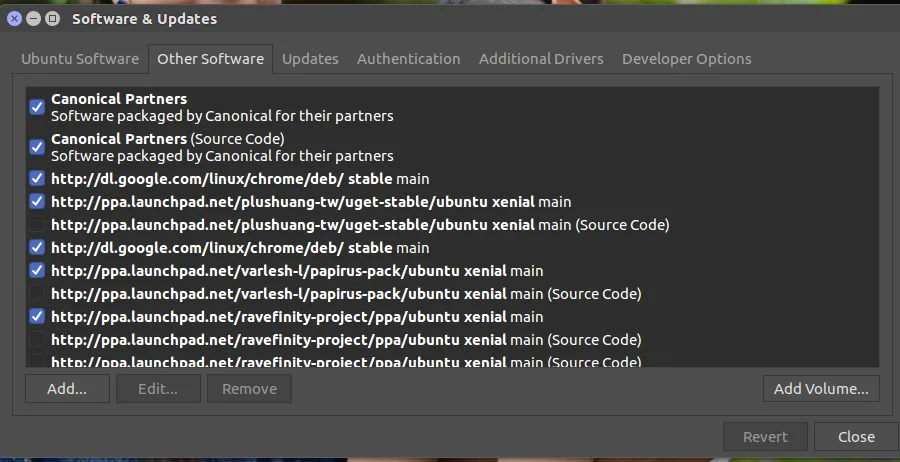Switch to the Ubuntu Software tab
This screenshot has height=462, width=900.
(x=80, y=59)
